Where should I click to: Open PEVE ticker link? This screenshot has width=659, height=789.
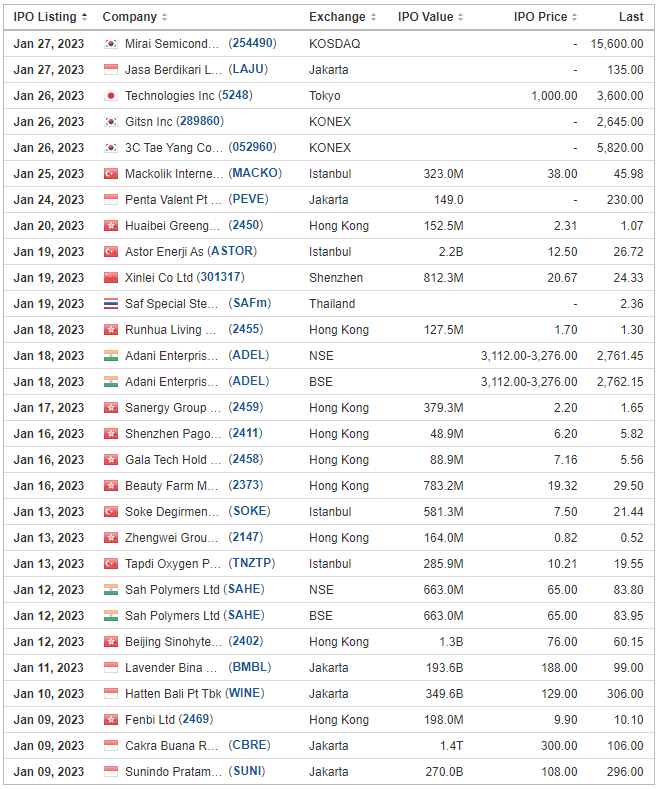point(249,199)
